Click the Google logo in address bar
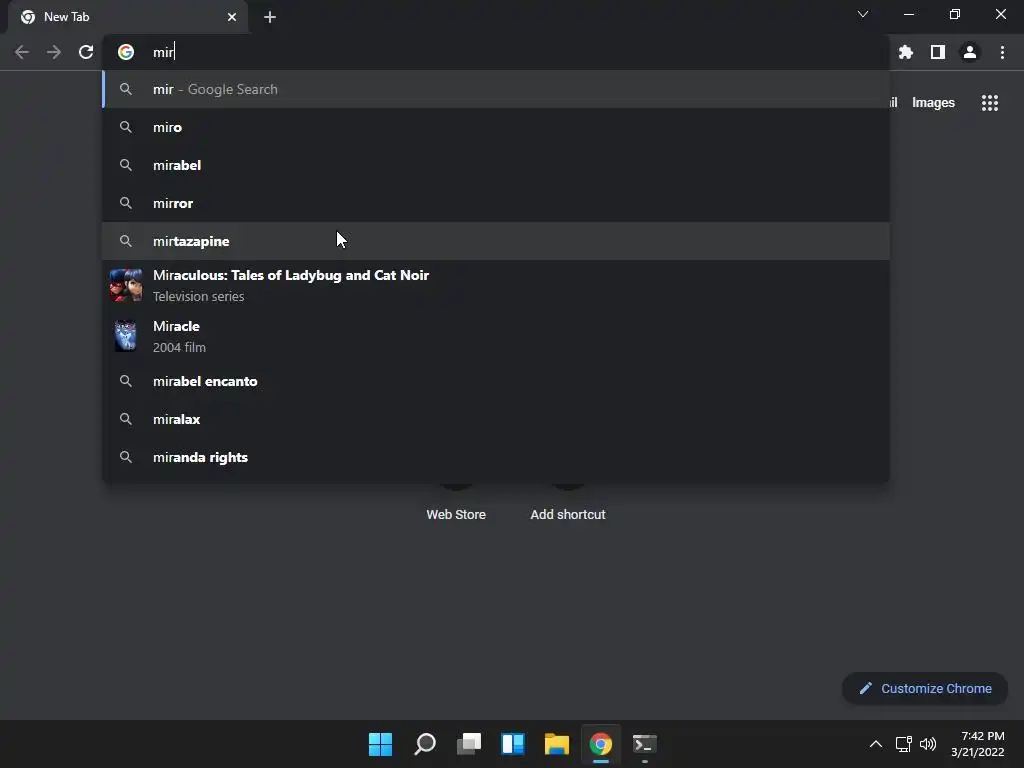 pos(126,52)
